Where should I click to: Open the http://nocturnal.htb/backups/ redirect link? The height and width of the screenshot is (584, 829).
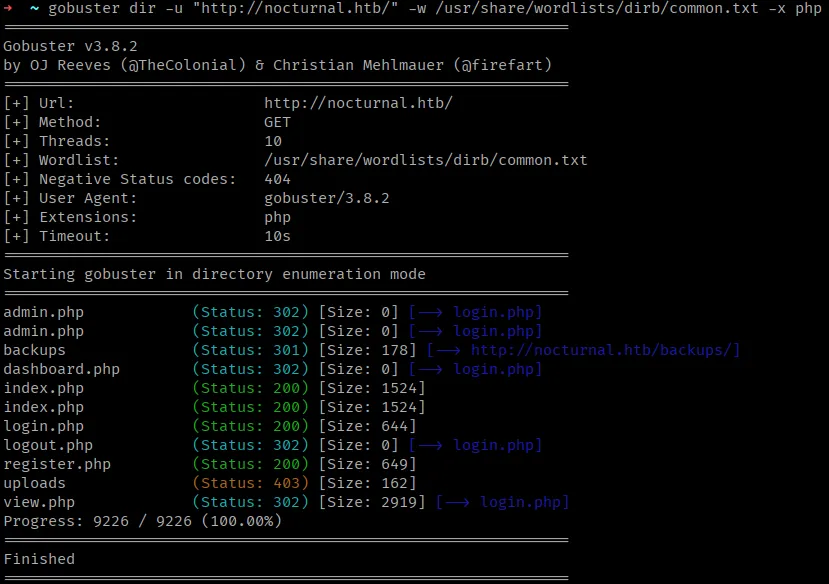pos(601,350)
